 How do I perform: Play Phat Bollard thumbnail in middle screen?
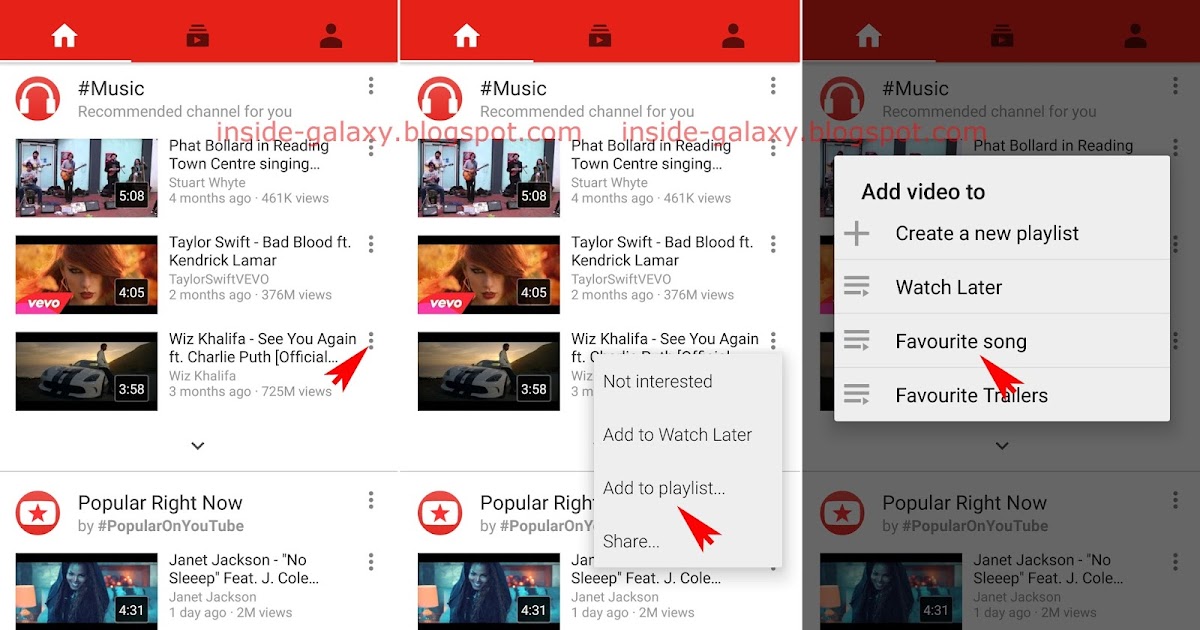tap(489, 177)
